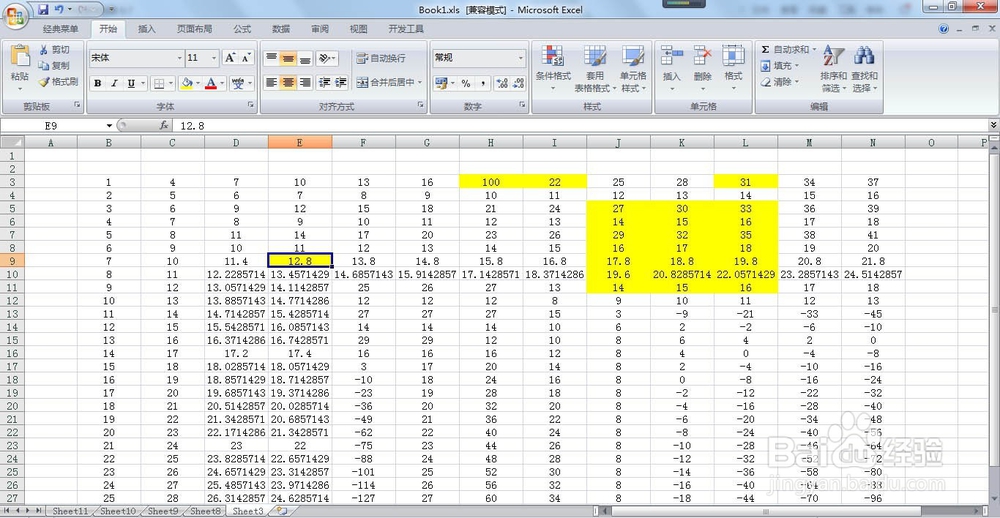Toggle center horizontal alignment
1000x518 pixels.
(288, 82)
